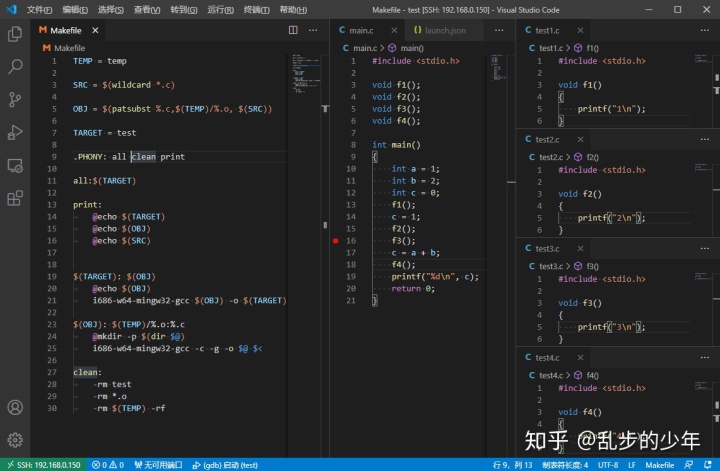The image size is (720, 471).
Task: Expand f2() symbol breadcrumb in test2.c
Action: tap(586, 157)
